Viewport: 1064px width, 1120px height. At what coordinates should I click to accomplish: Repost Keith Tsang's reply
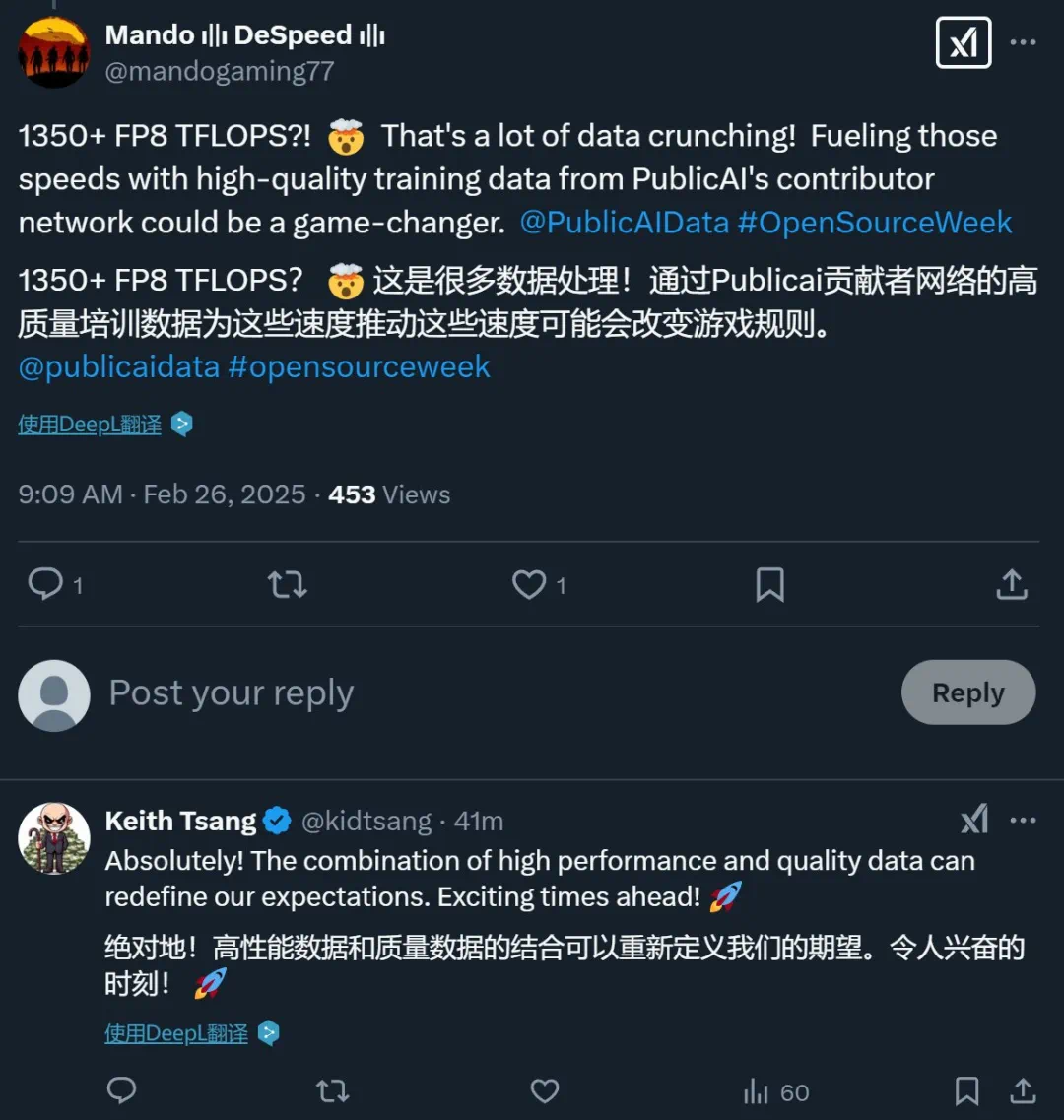click(x=333, y=1090)
